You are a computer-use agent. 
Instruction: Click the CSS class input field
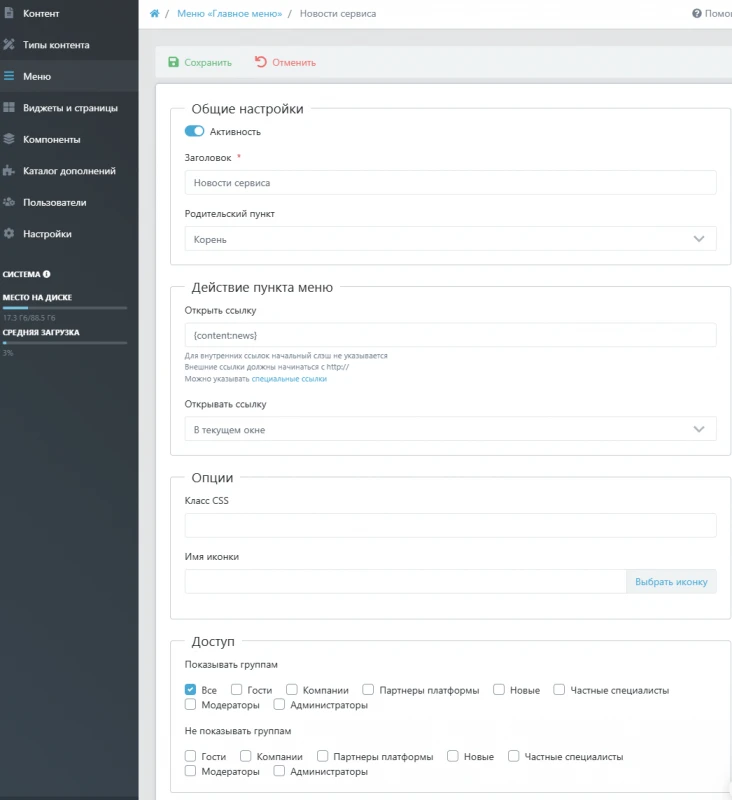(450, 525)
